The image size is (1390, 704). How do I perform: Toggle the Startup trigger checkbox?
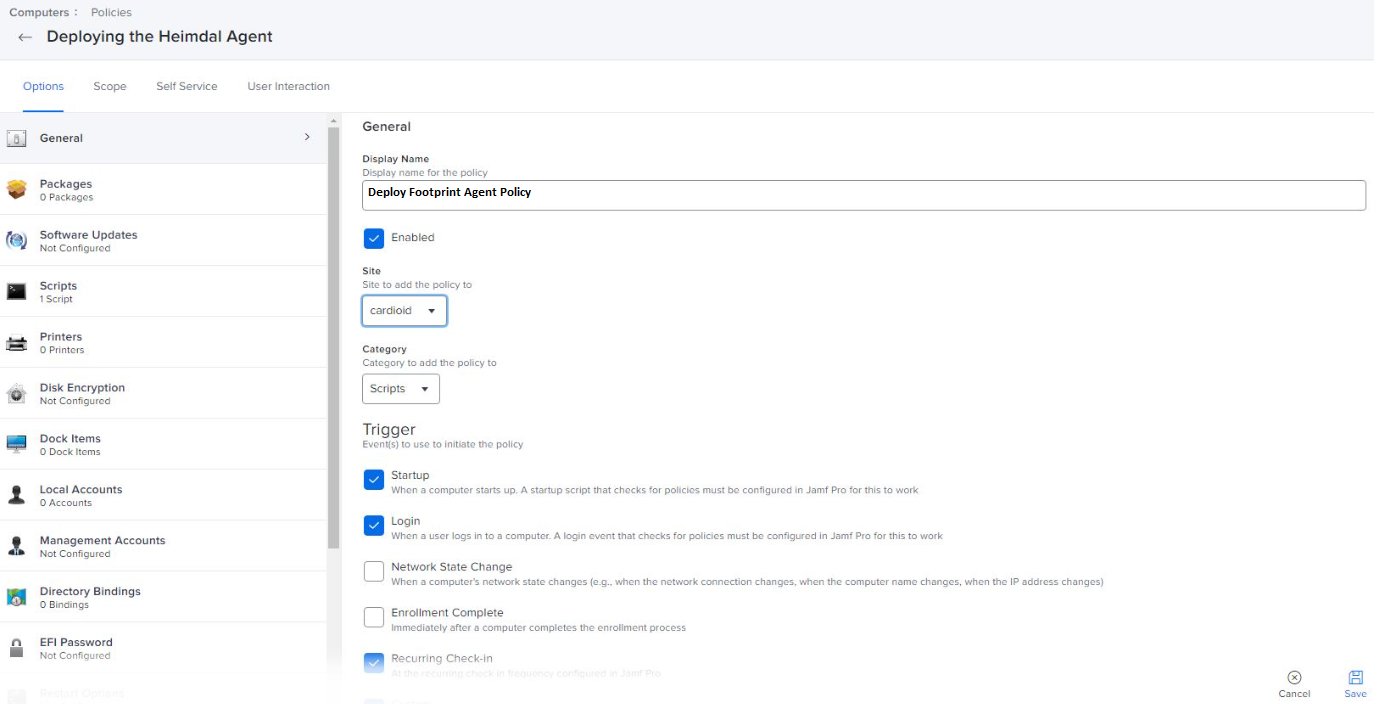tap(373, 480)
